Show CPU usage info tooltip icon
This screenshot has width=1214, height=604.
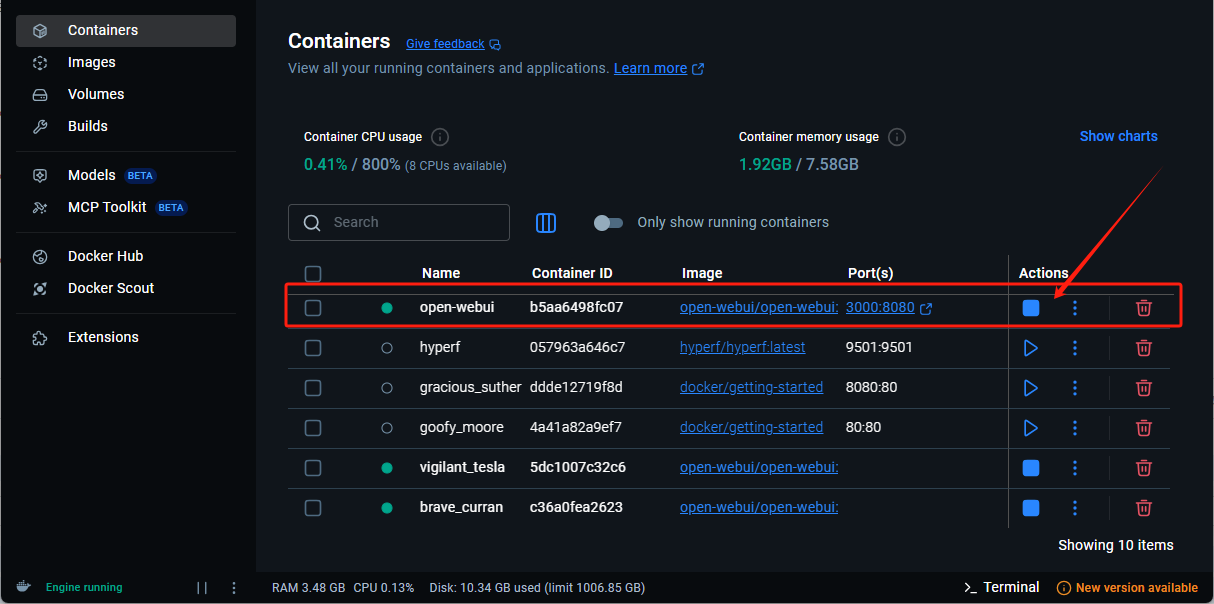440,137
